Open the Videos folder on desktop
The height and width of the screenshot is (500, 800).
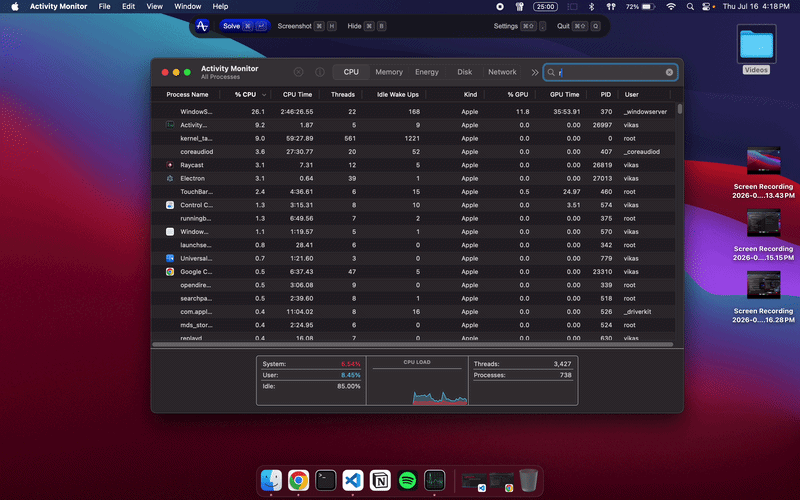[756, 49]
